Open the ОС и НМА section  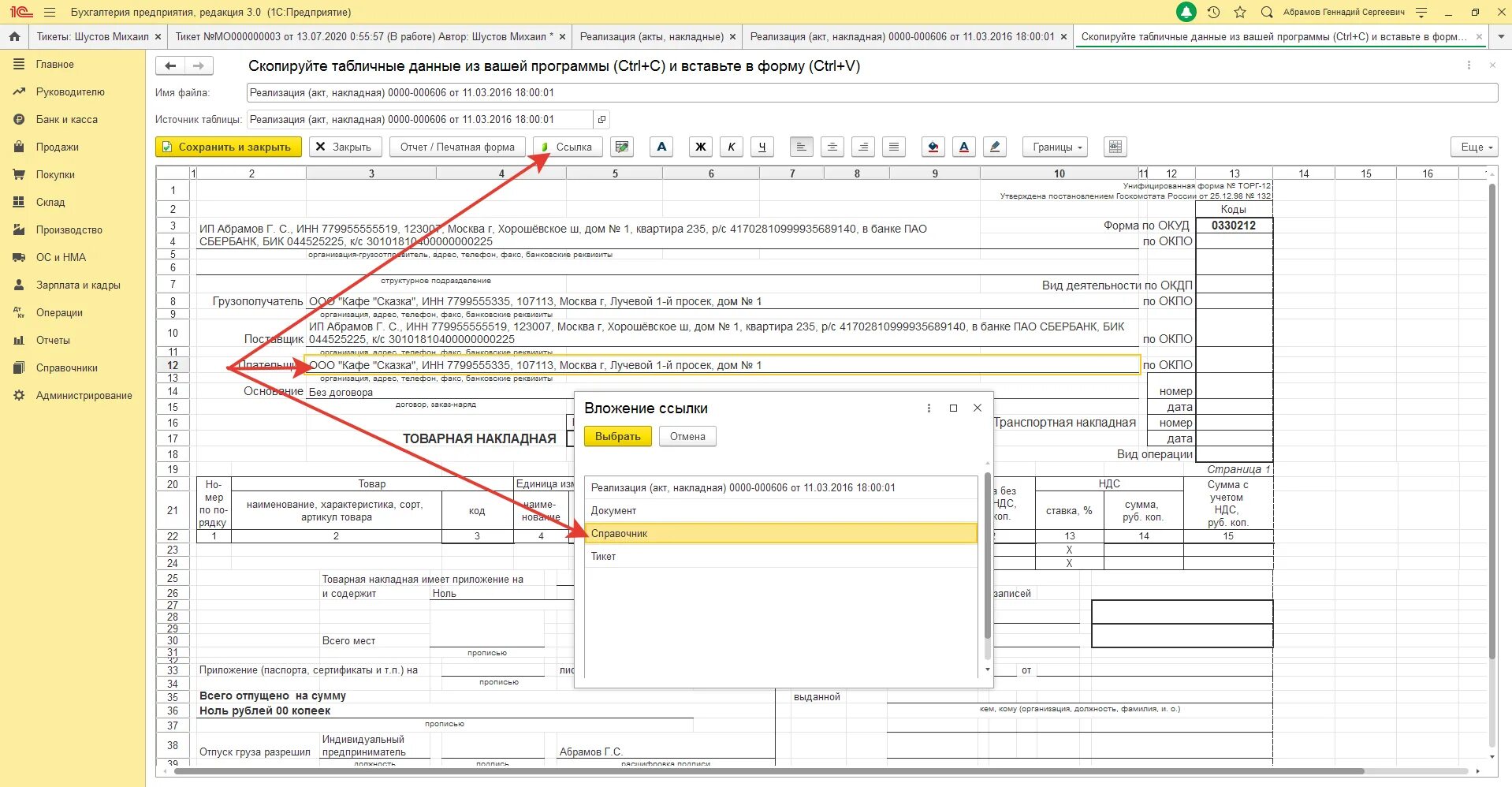[61, 257]
